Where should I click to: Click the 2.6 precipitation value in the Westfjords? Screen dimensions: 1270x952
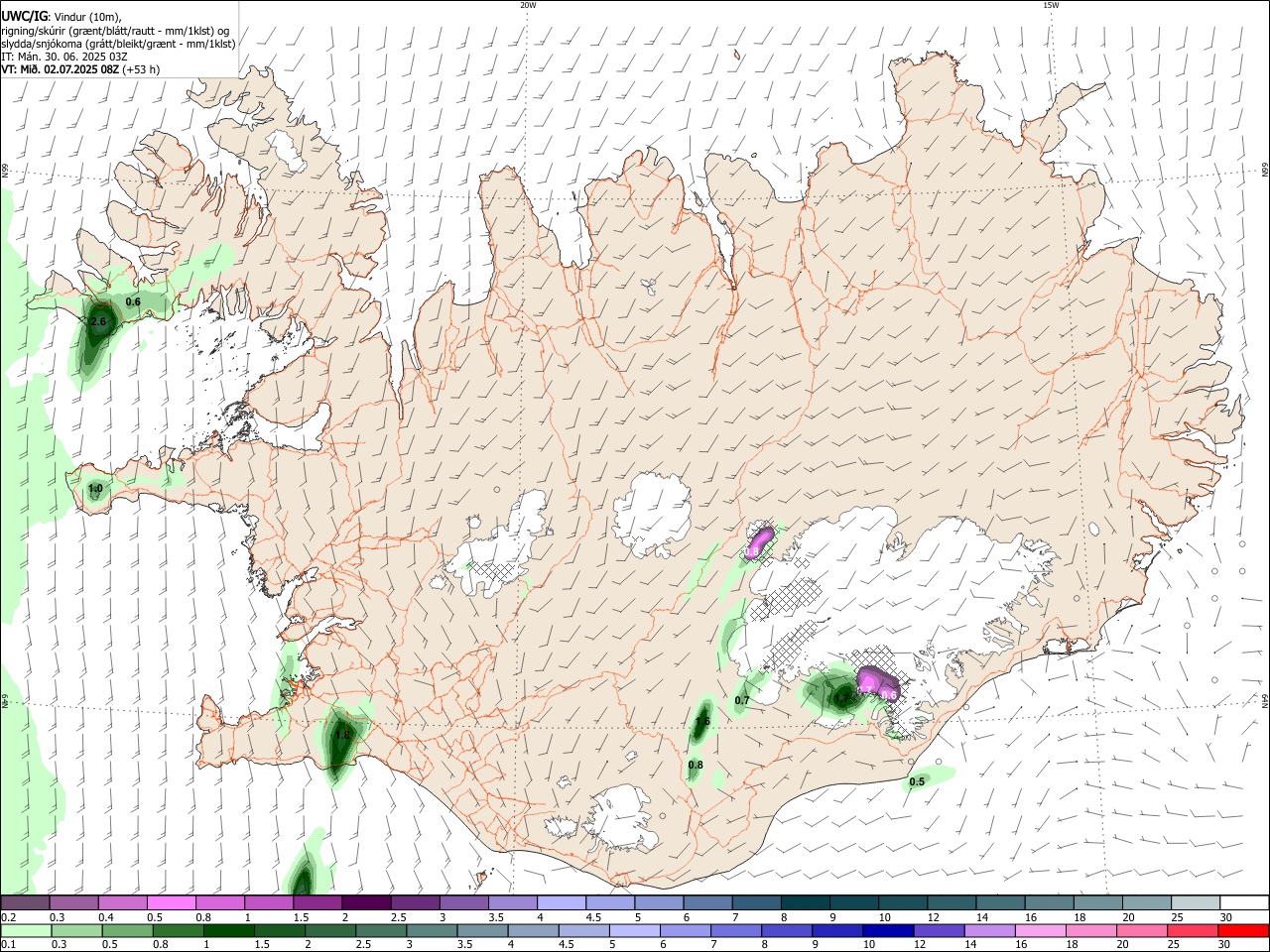(98, 322)
